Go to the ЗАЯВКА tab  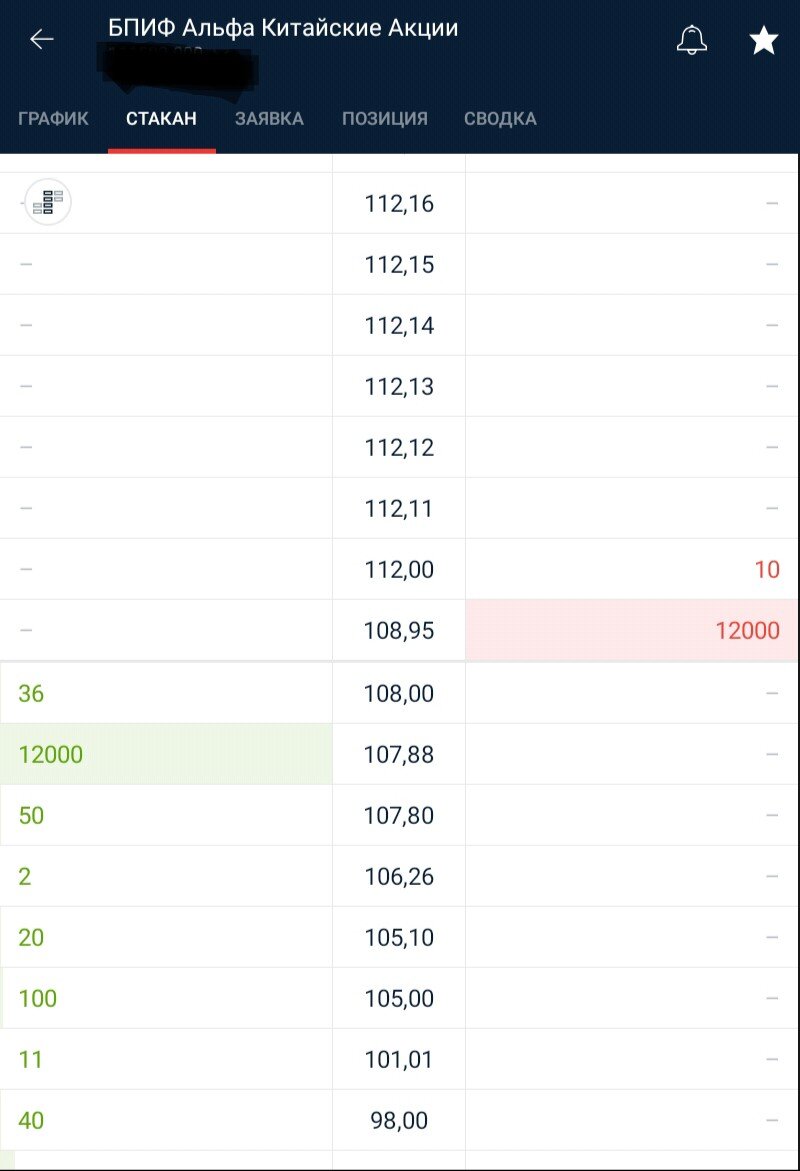pyautogui.click(x=270, y=119)
